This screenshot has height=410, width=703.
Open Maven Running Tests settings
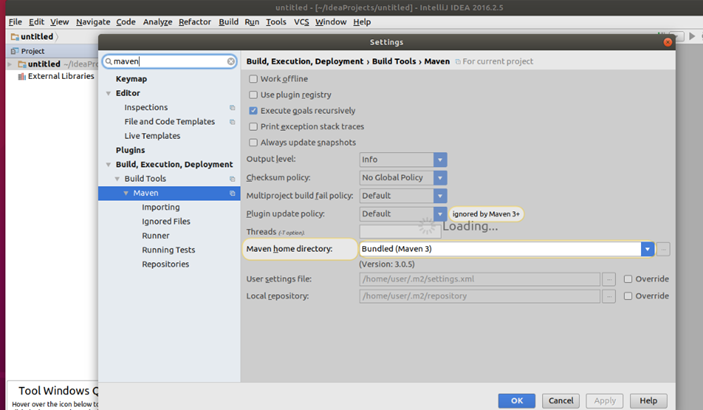169,250
